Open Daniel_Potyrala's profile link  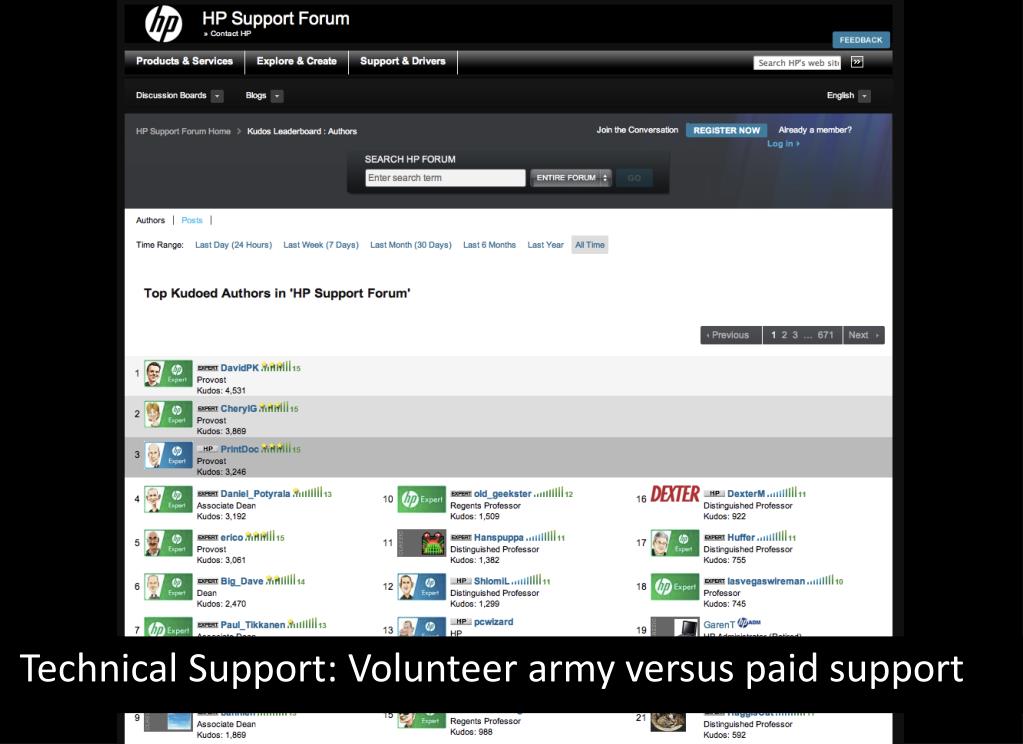(x=255, y=494)
